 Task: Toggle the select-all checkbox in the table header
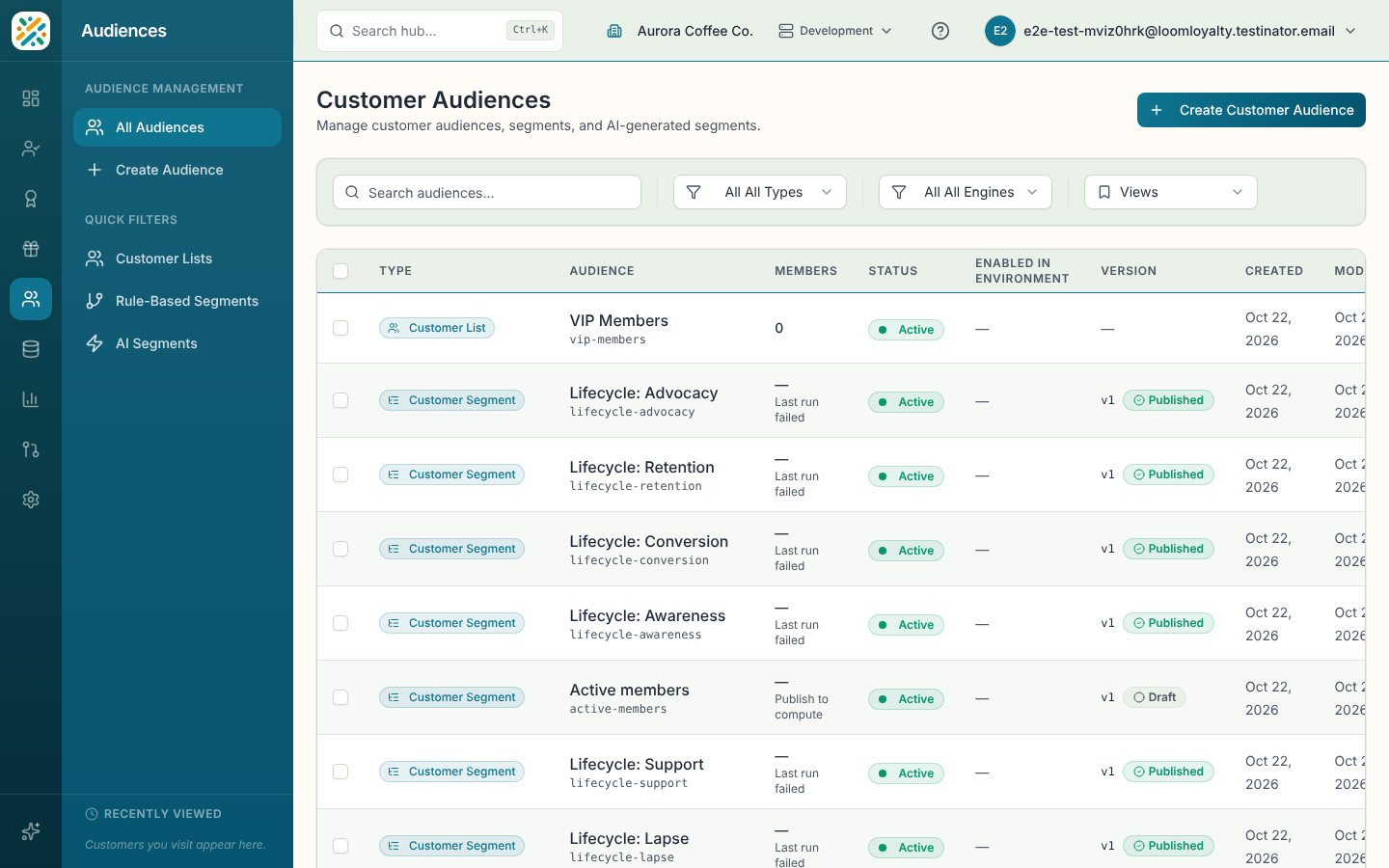340,271
